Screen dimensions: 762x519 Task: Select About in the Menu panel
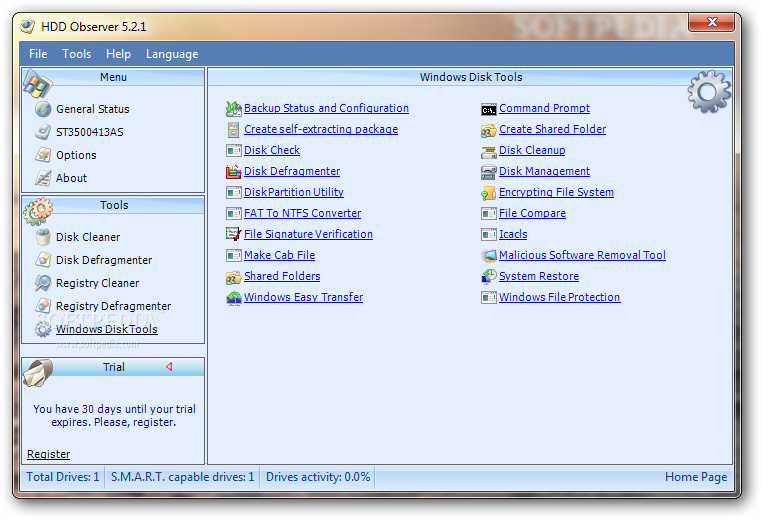click(x=71, y=178)
